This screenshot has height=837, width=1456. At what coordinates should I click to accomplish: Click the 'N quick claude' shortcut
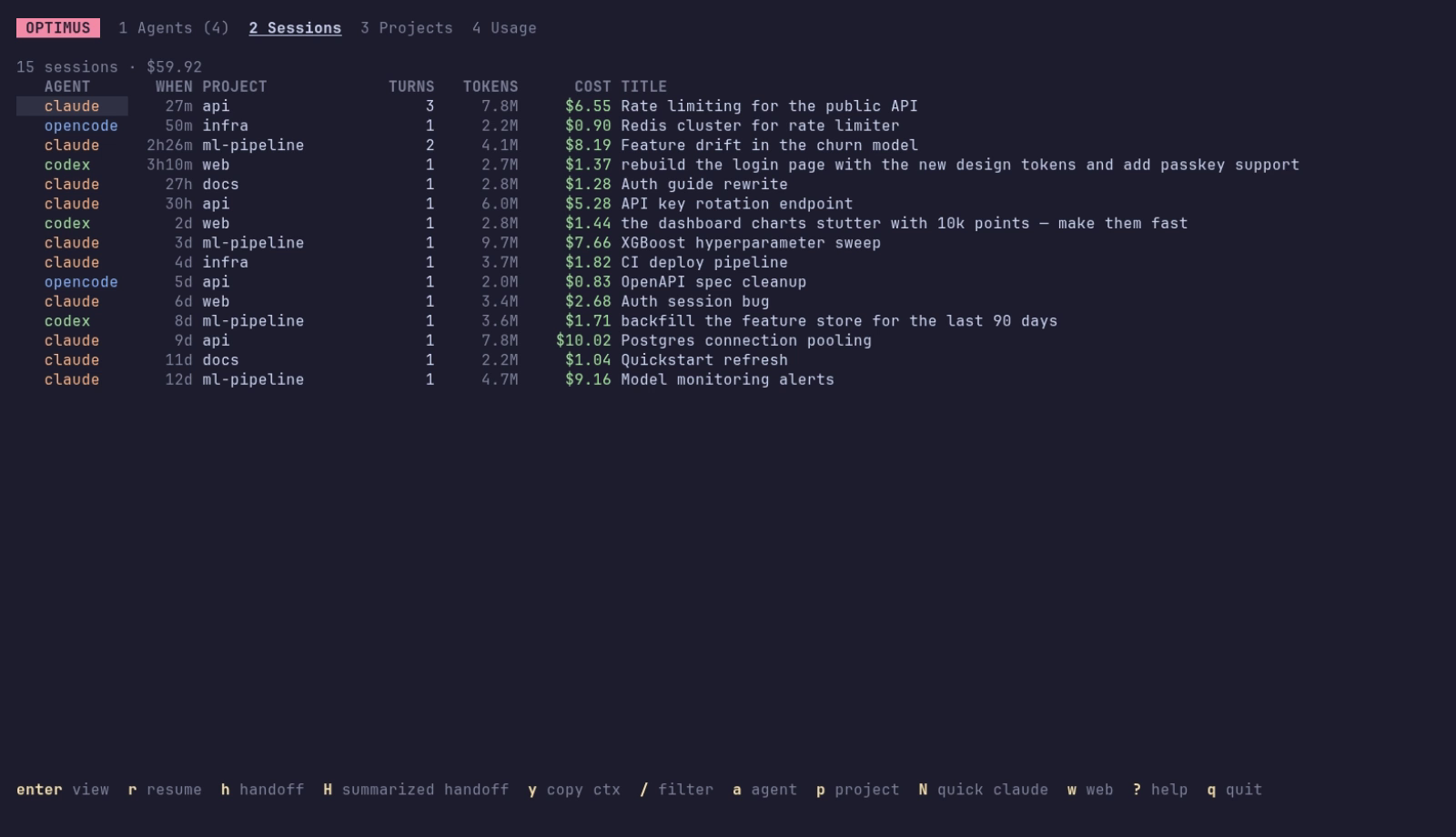[983, 790]
